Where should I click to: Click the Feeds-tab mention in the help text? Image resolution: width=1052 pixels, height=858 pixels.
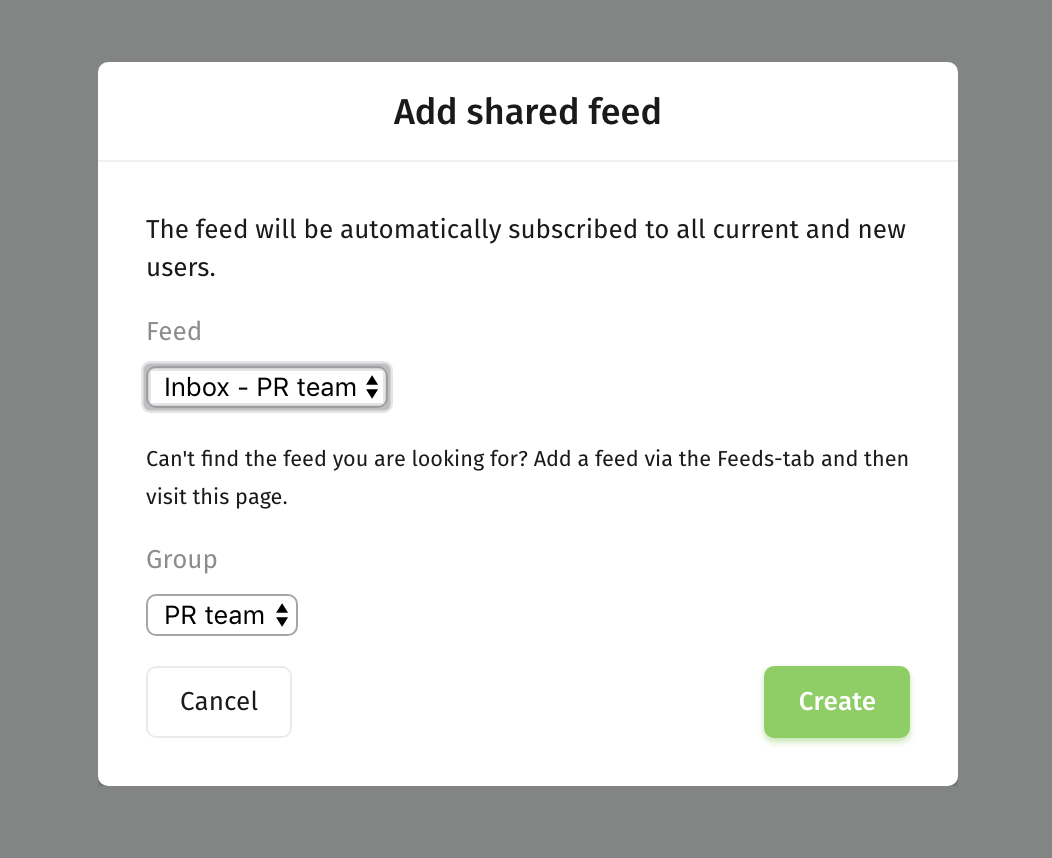pos(766,459)
